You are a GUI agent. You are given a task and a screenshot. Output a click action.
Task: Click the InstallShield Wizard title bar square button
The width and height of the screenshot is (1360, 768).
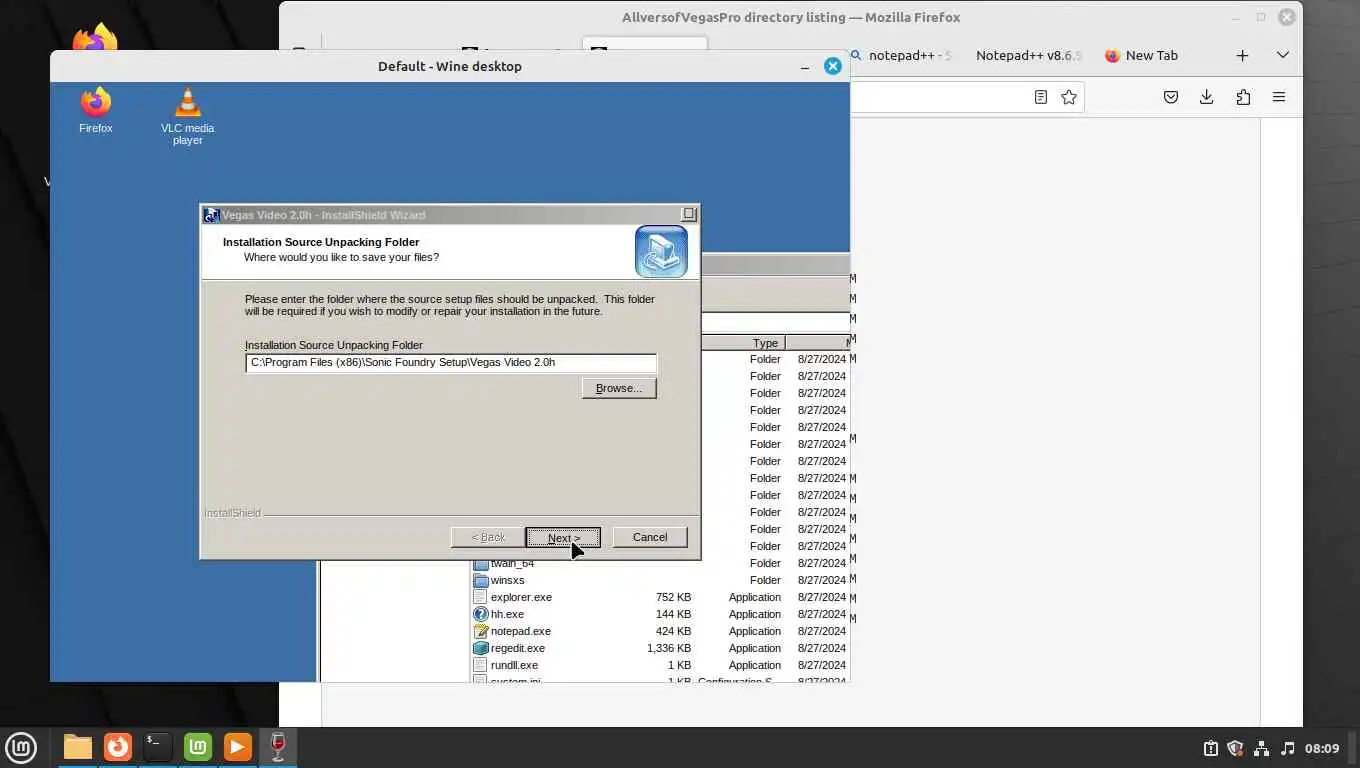click(x=688, y=214)
